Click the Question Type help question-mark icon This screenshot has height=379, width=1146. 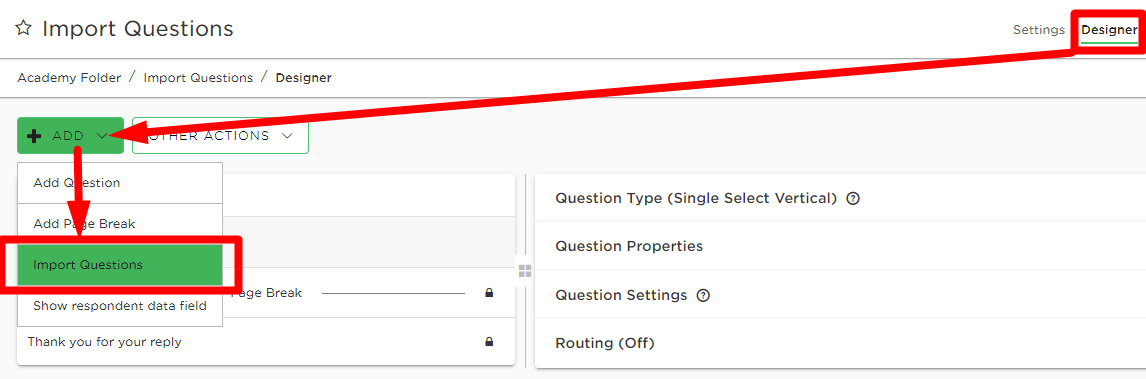tap(852, 199)
